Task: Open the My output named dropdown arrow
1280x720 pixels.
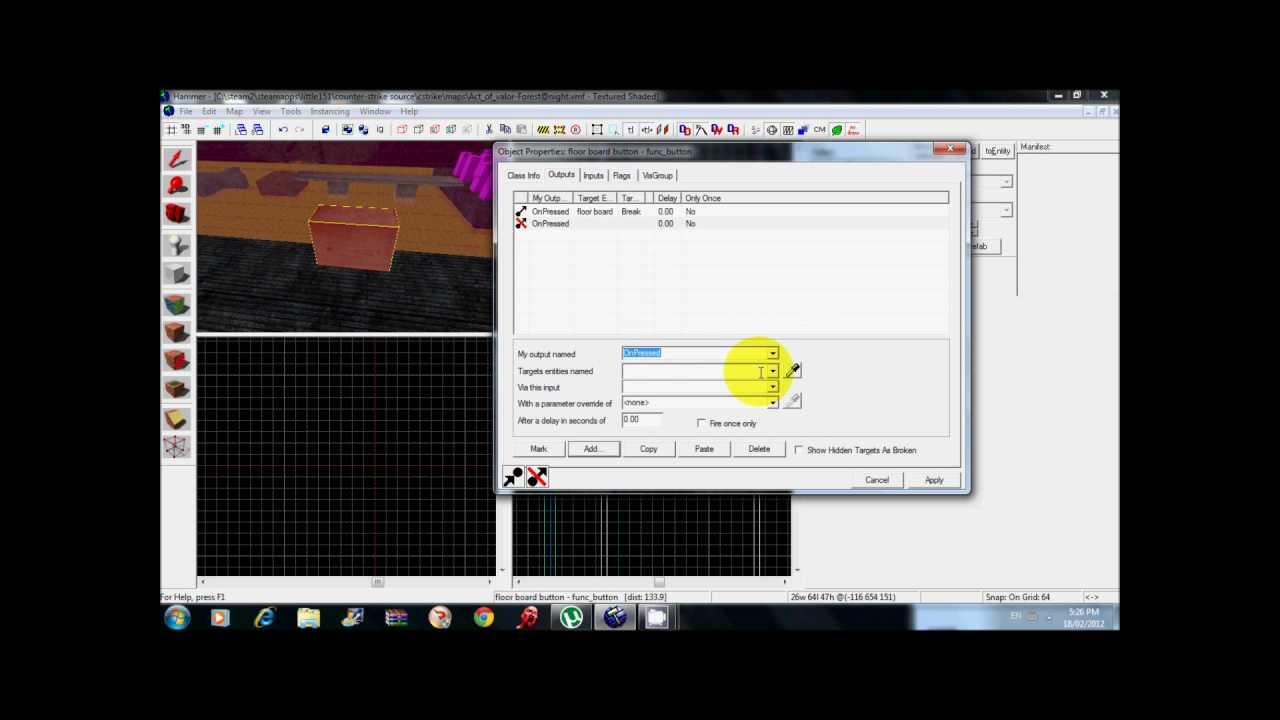Action: coord(772,353)
